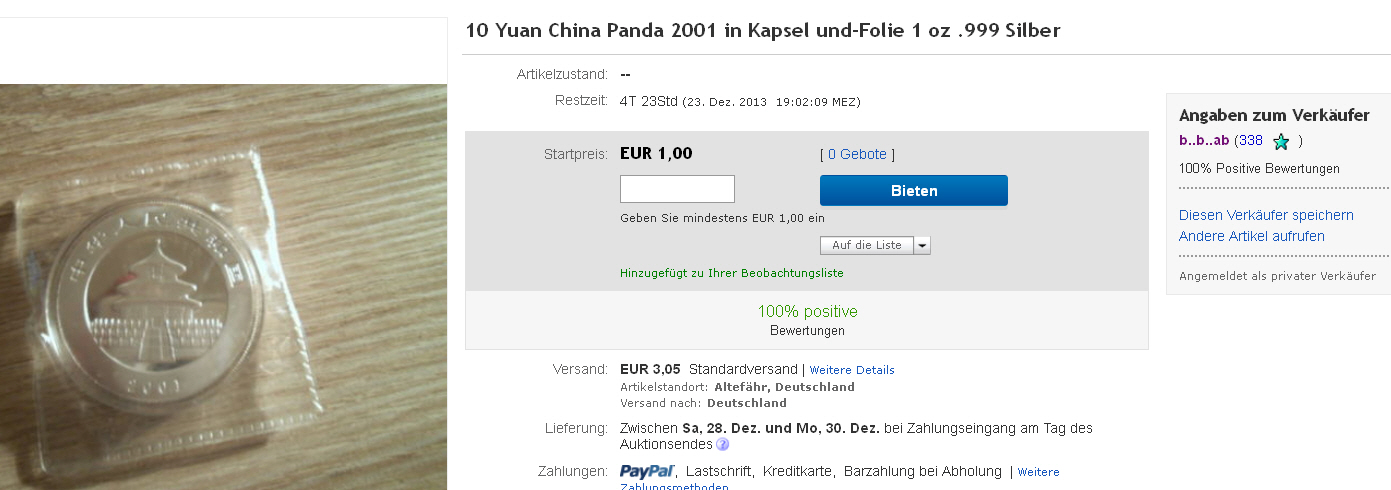
Task: Click the "Auf die Liste" button
Action: [x=866, y=245]
